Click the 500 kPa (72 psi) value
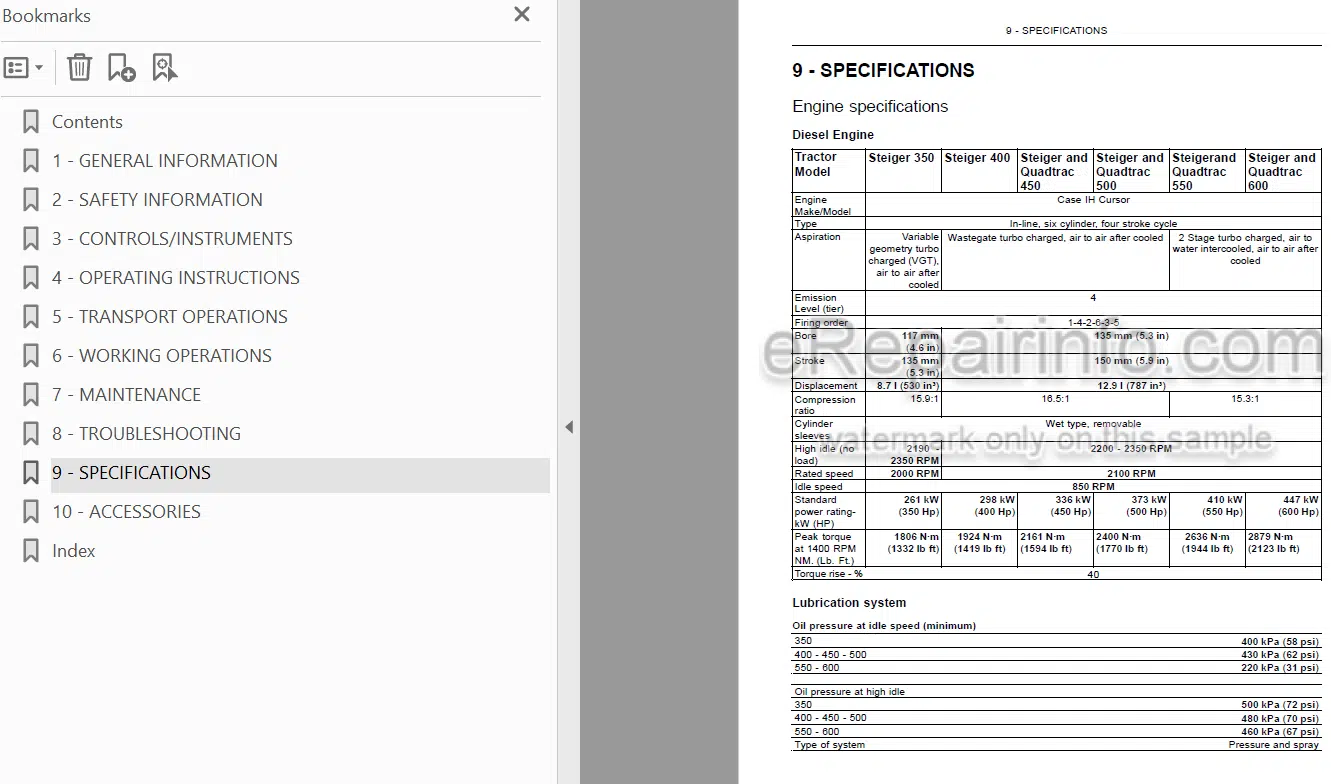 point(1280,705)
